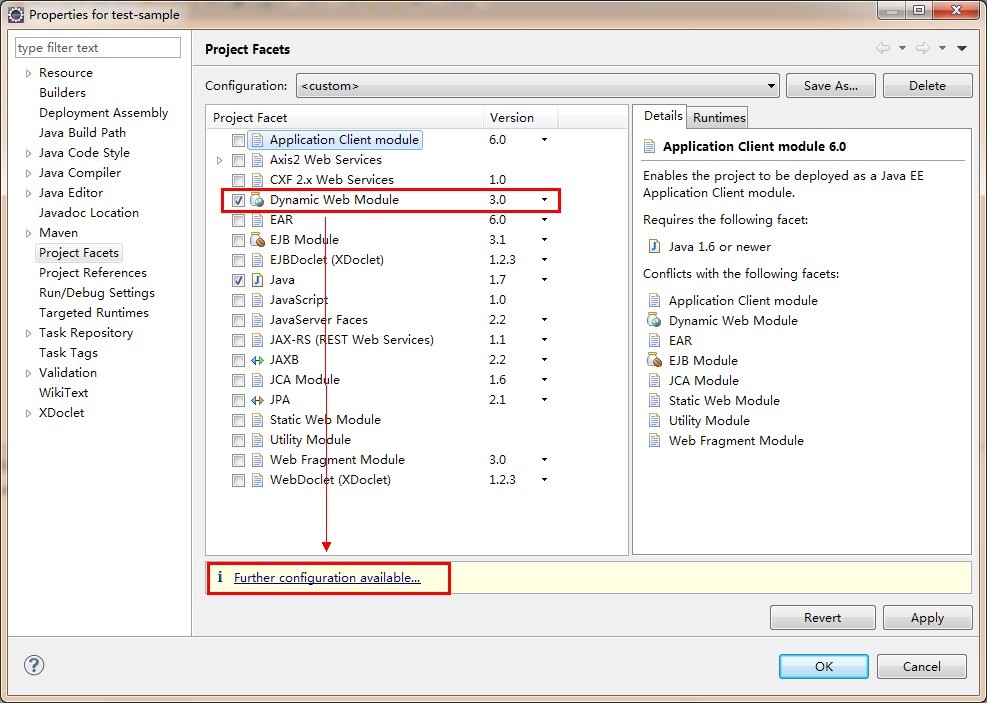Screen dimensions: 987x703
Task: Click the Save As button
Action: (x=830, y=86)
